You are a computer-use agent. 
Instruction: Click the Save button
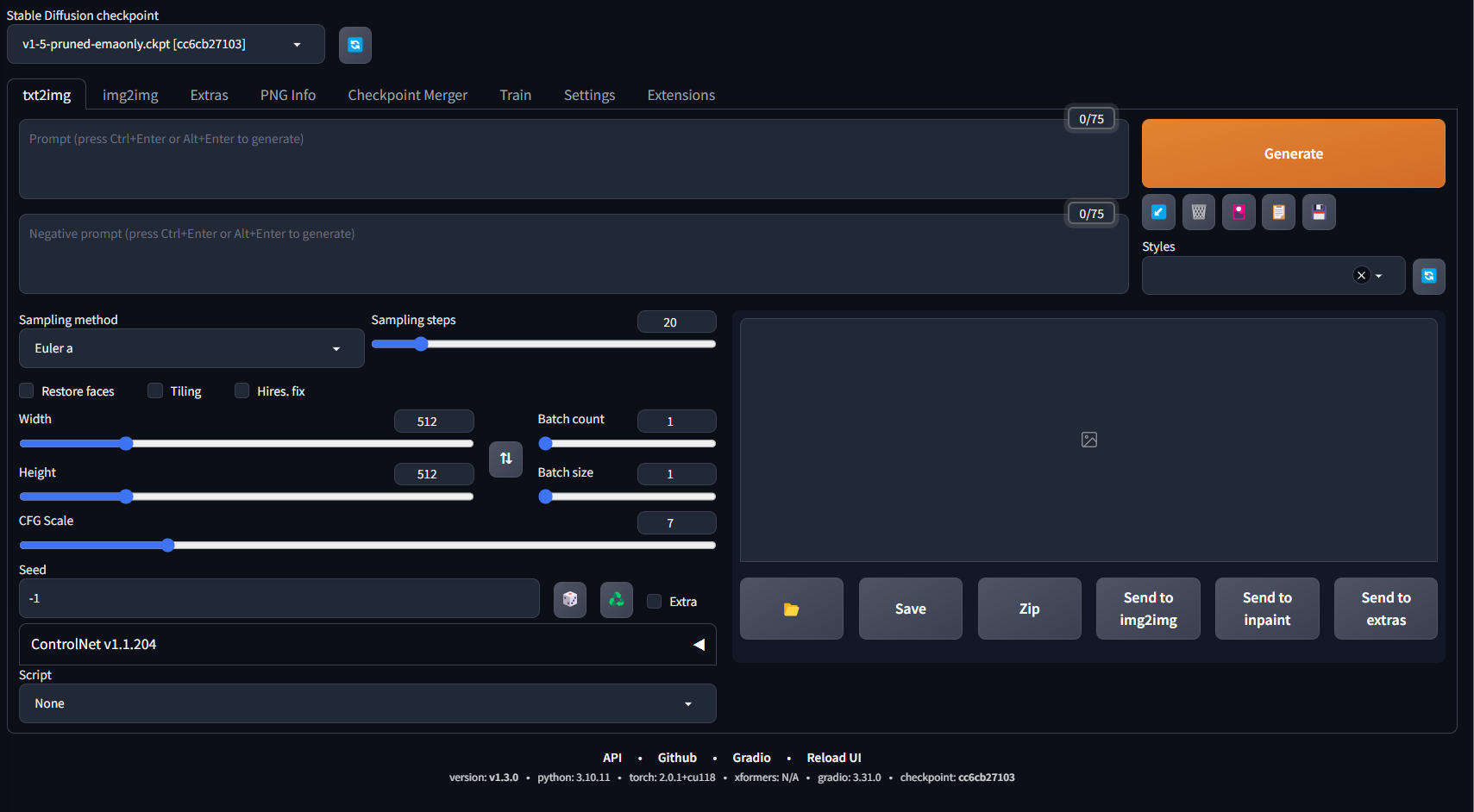(x=910, y=609)
